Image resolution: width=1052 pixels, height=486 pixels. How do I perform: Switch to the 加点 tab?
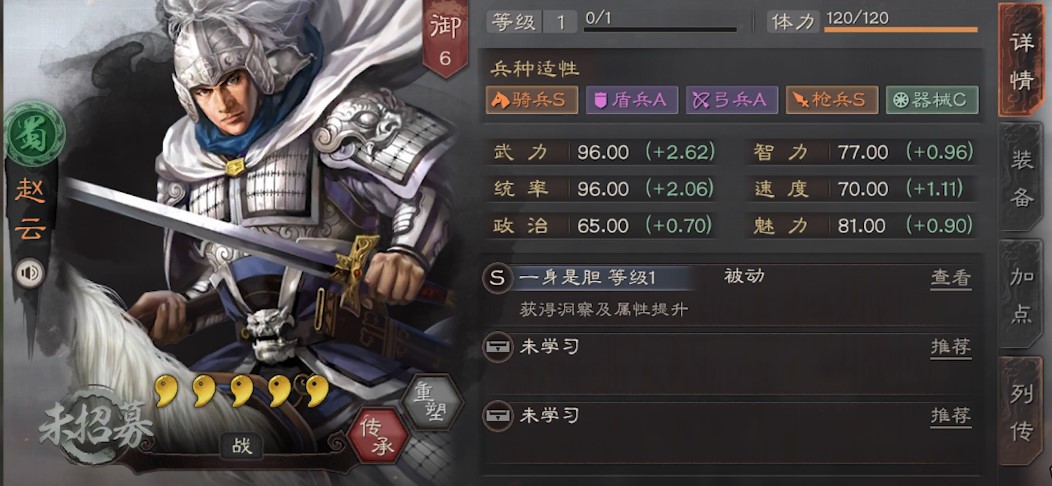[1021, 294]
